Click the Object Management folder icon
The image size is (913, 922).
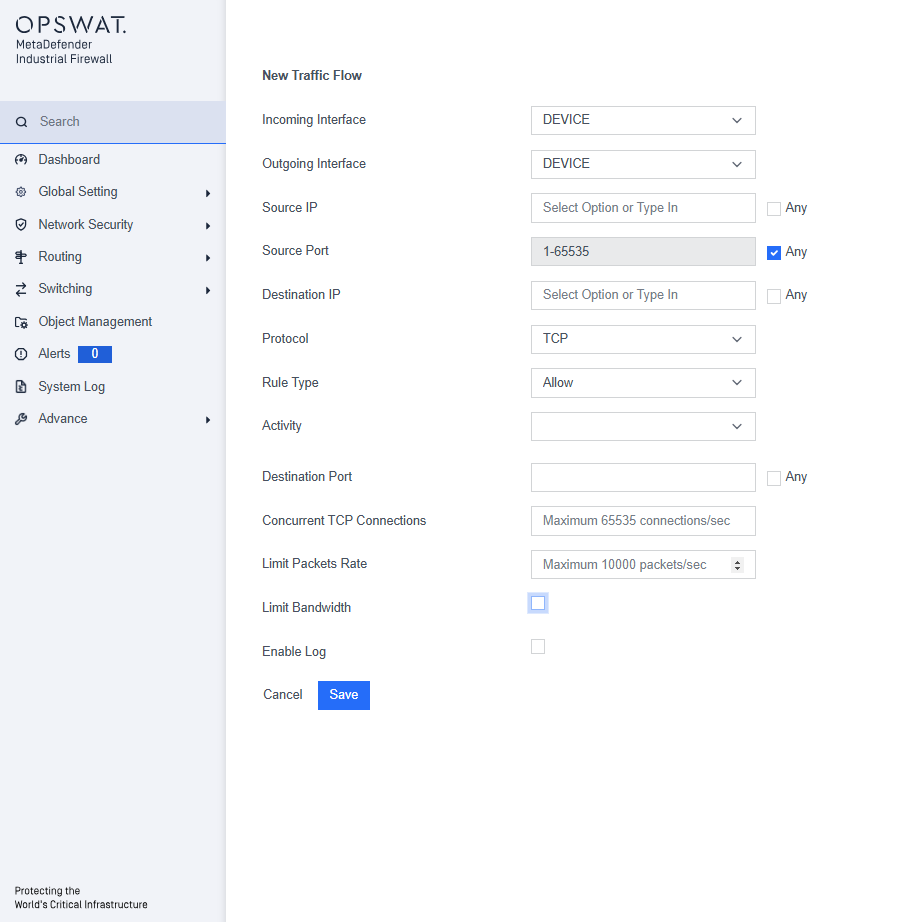click(x=21, y=322)
